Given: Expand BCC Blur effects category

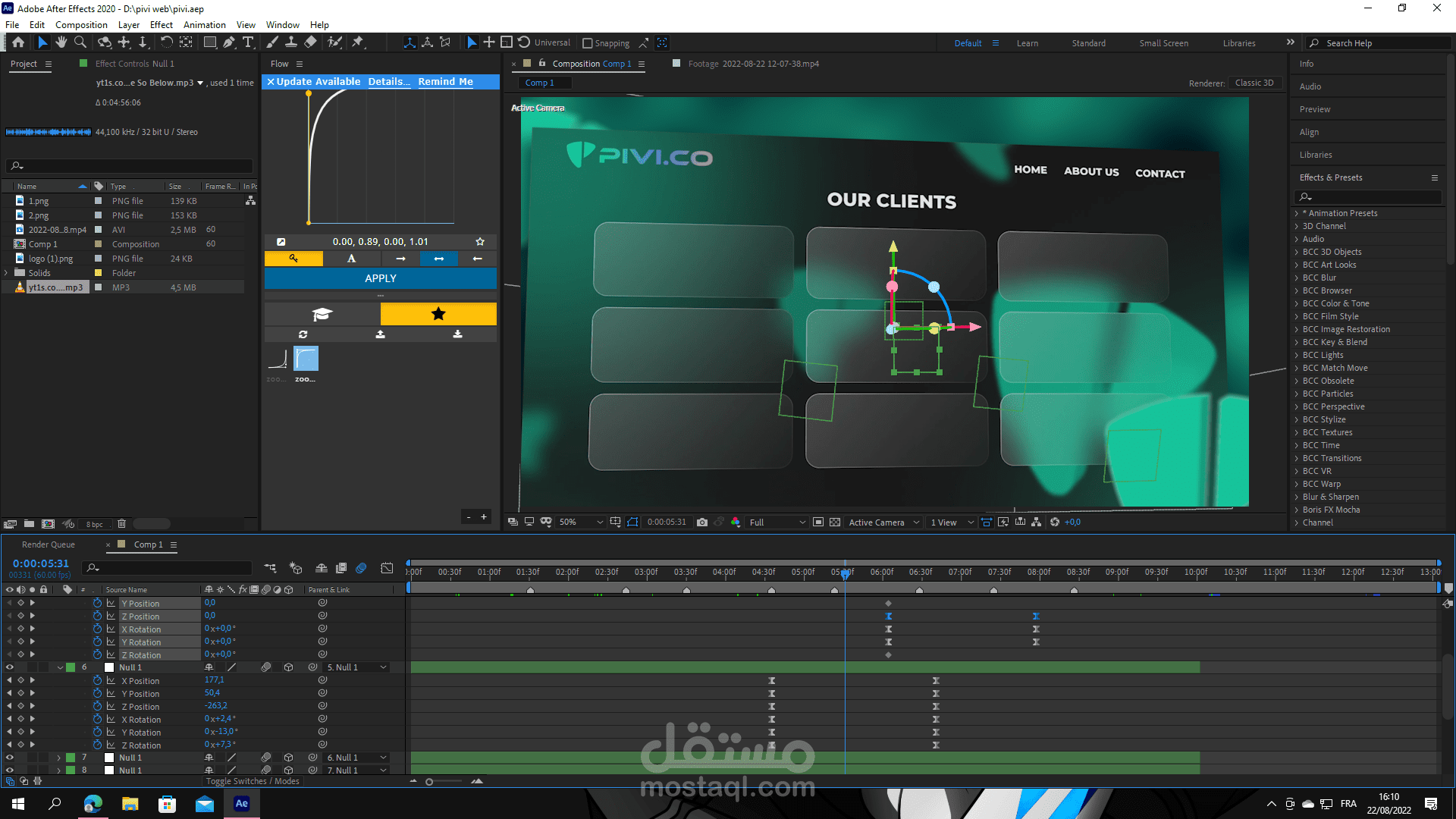Looking at the screenshot, I should (x=1297, y=278).
